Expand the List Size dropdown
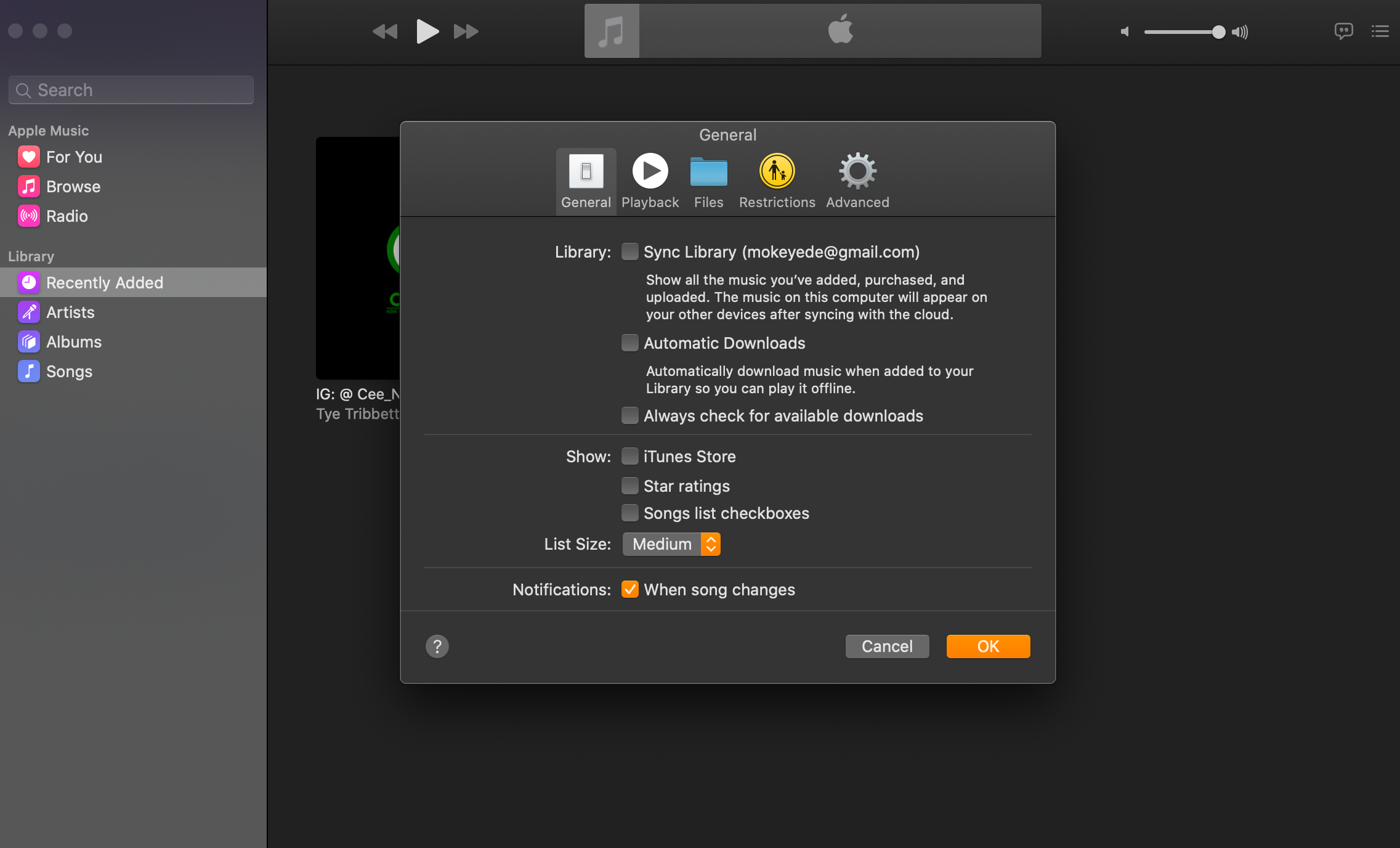The image size is (1400, 848). point(671,543)
